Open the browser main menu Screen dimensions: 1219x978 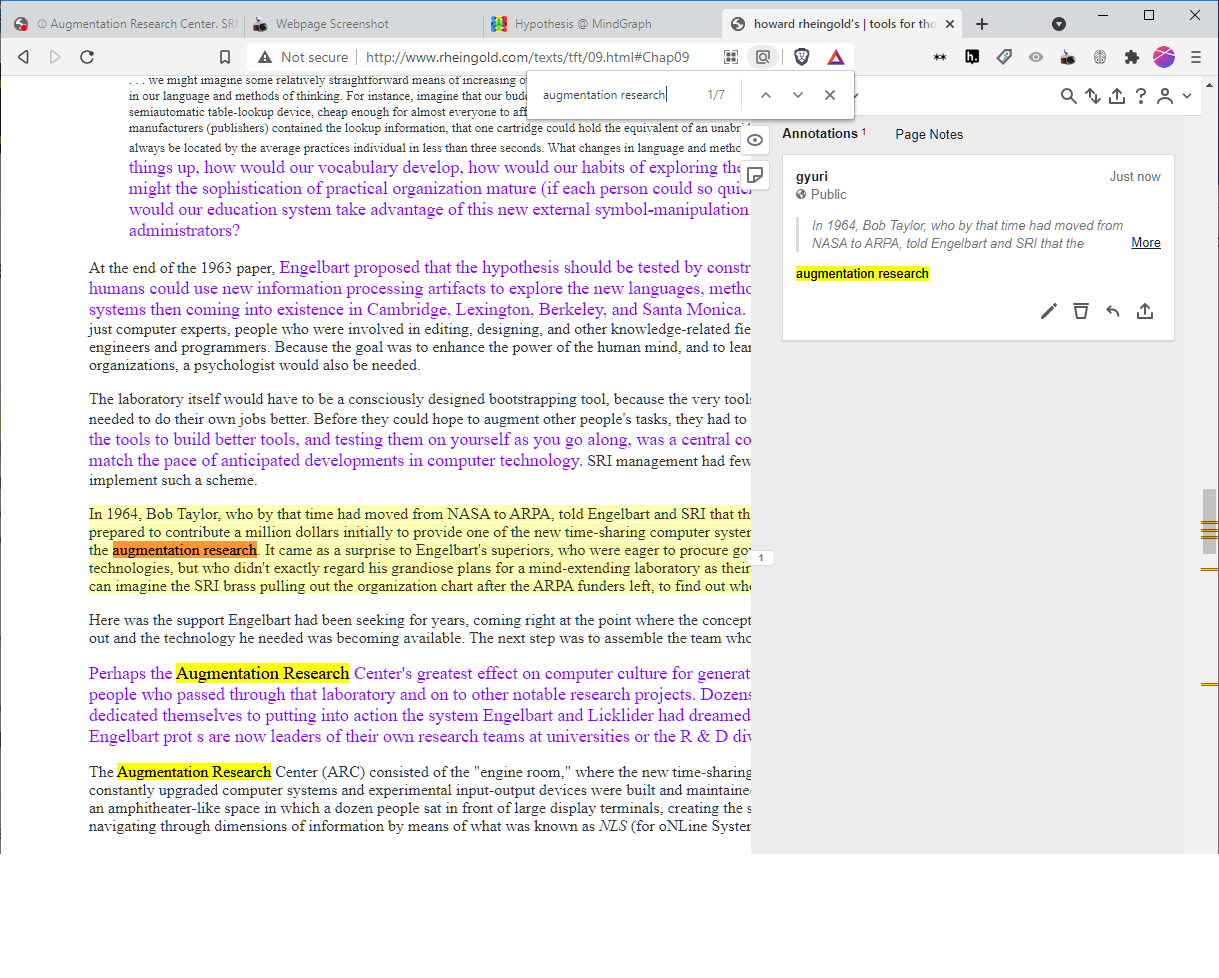[1196, 57]
